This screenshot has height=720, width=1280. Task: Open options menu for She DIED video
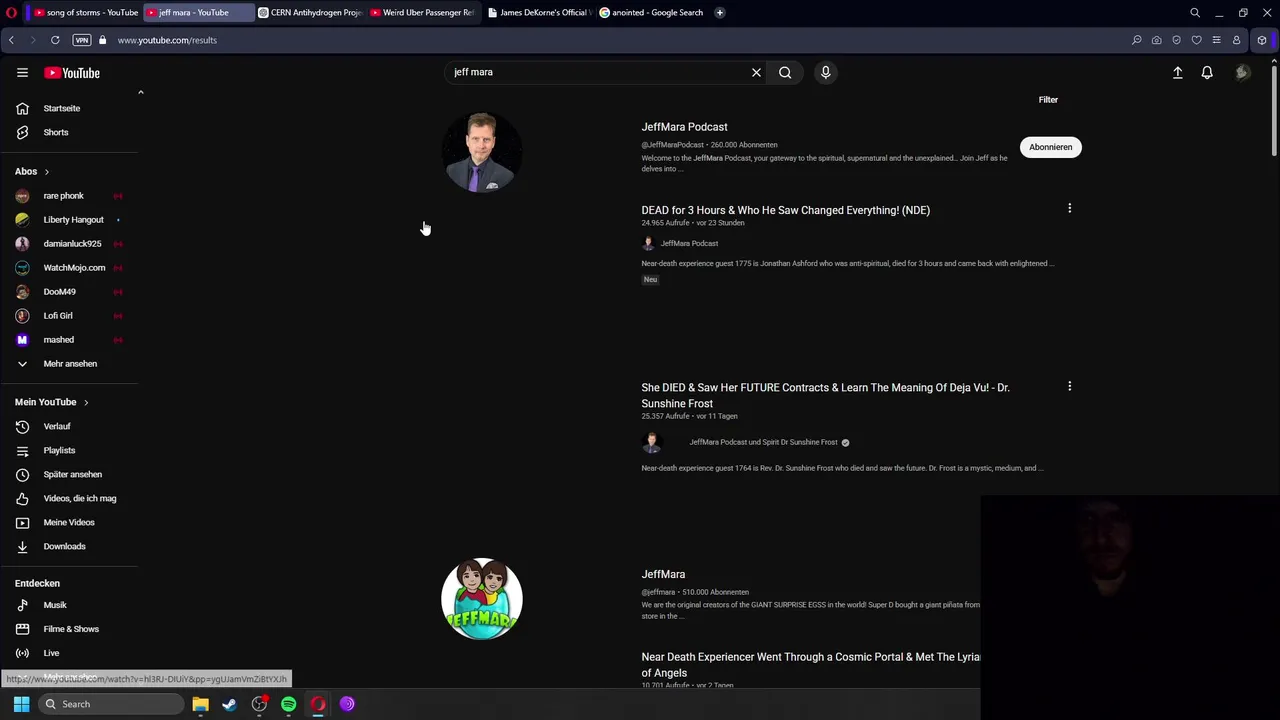pyautogui.click(x=1069, y=386)
